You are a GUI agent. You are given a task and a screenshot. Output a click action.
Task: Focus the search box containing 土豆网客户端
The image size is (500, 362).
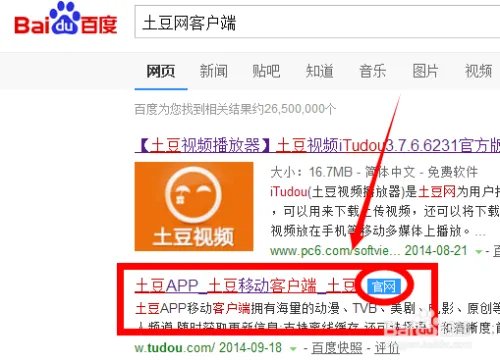tap(317, 22)
